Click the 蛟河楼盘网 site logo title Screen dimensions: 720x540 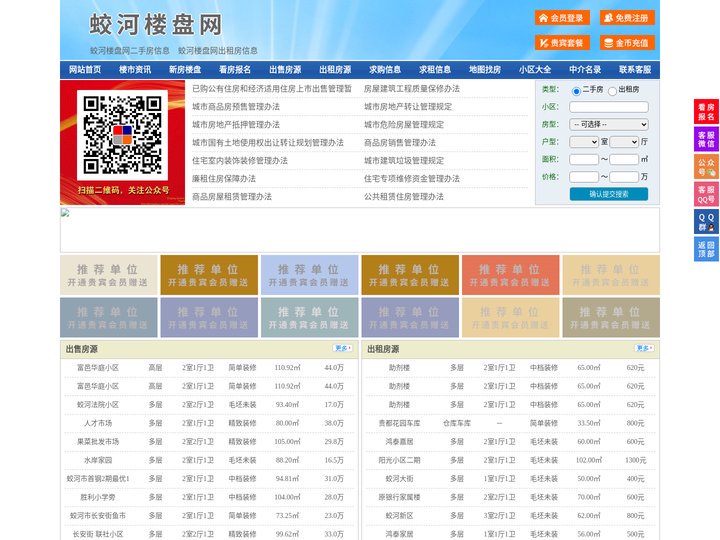(156, 24)
